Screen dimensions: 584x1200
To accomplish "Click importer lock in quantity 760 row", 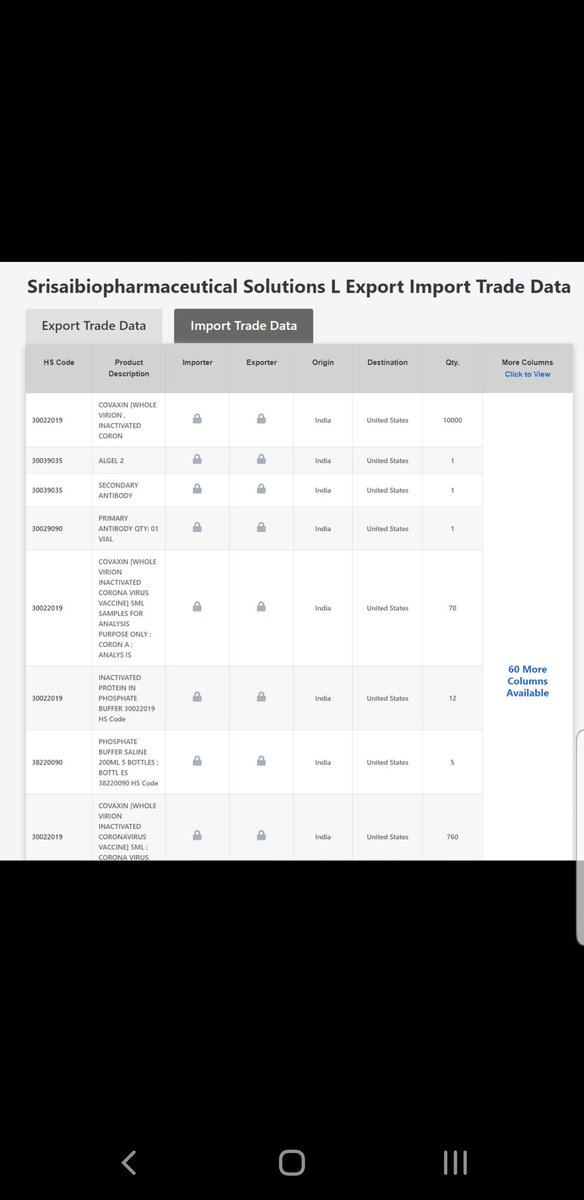I will coord(197,835).
